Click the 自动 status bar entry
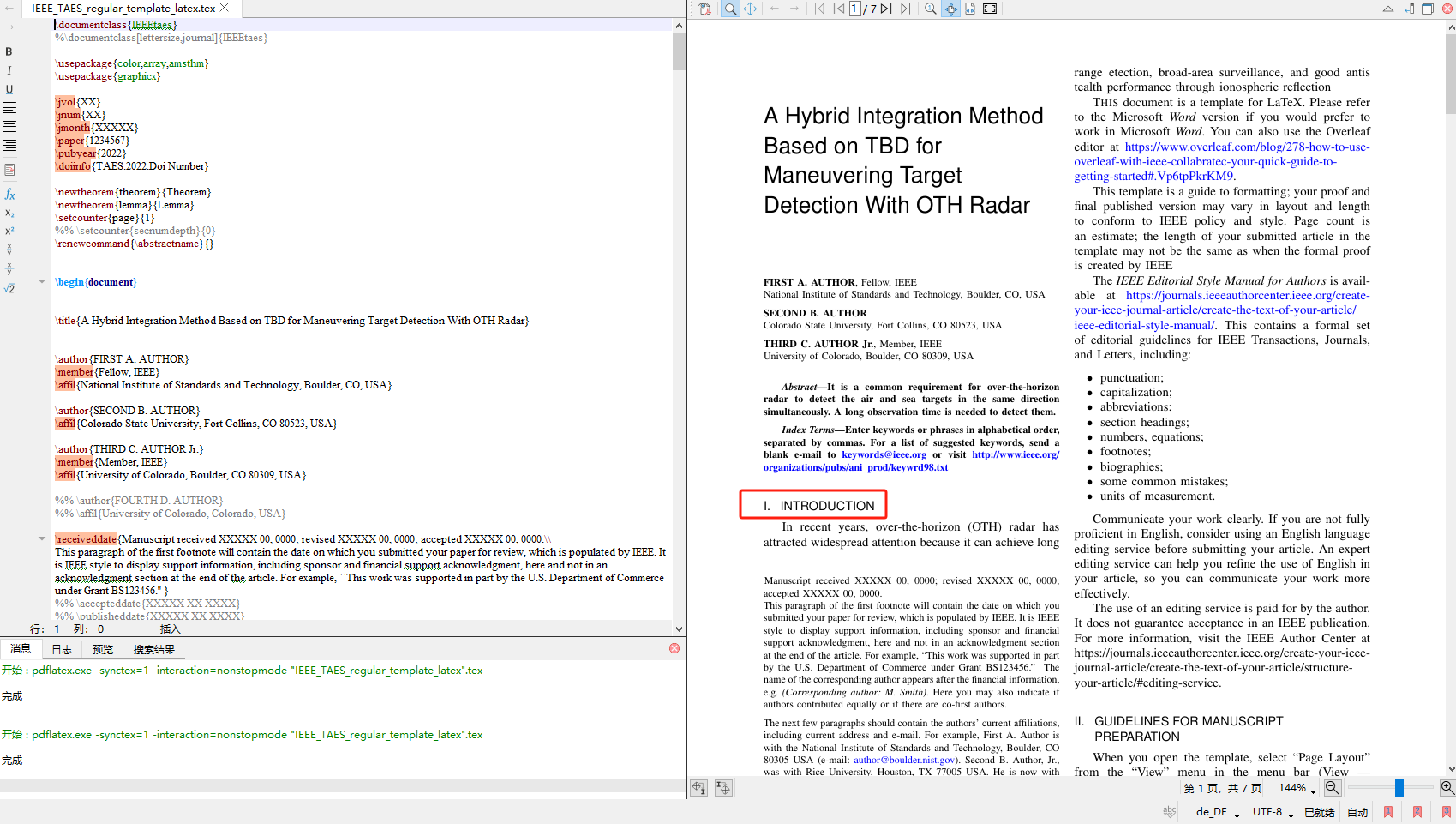This screenshot has height=824, width=1456. (1358, 812)
